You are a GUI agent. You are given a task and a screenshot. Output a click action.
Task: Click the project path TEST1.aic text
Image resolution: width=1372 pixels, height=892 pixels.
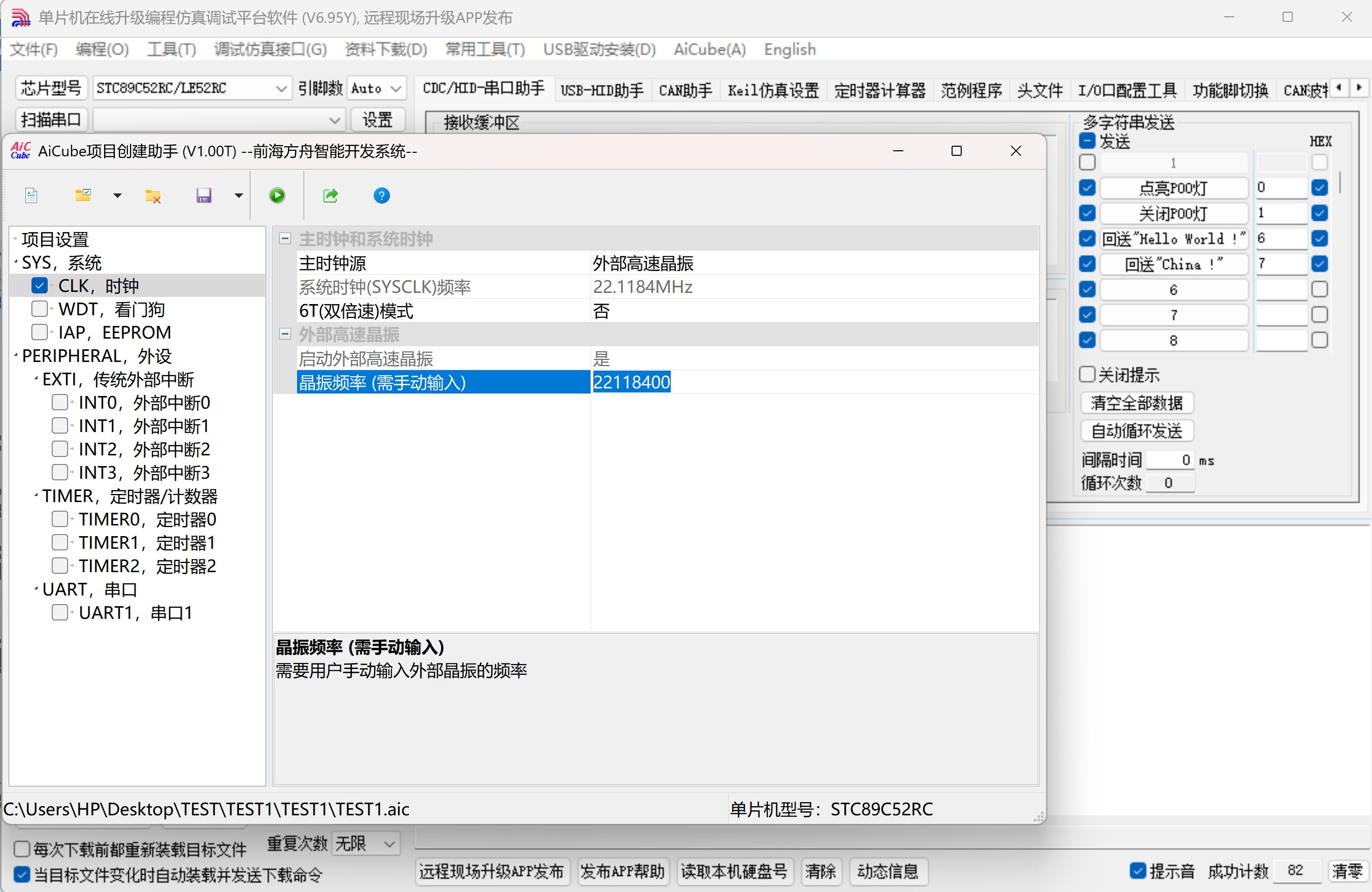point(206,809)
